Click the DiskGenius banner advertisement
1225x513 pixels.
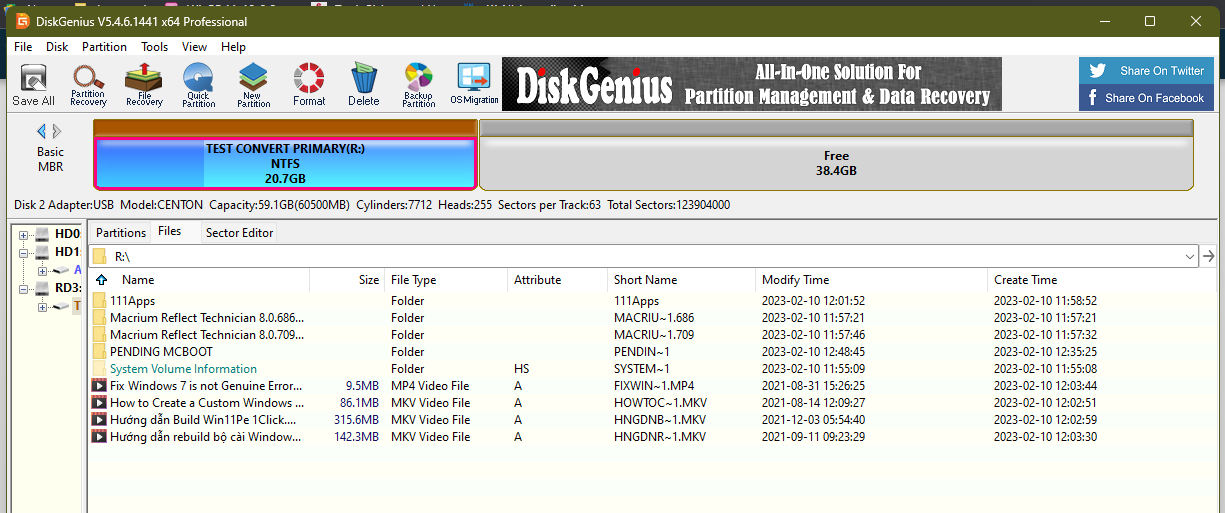tap(751, 84)
